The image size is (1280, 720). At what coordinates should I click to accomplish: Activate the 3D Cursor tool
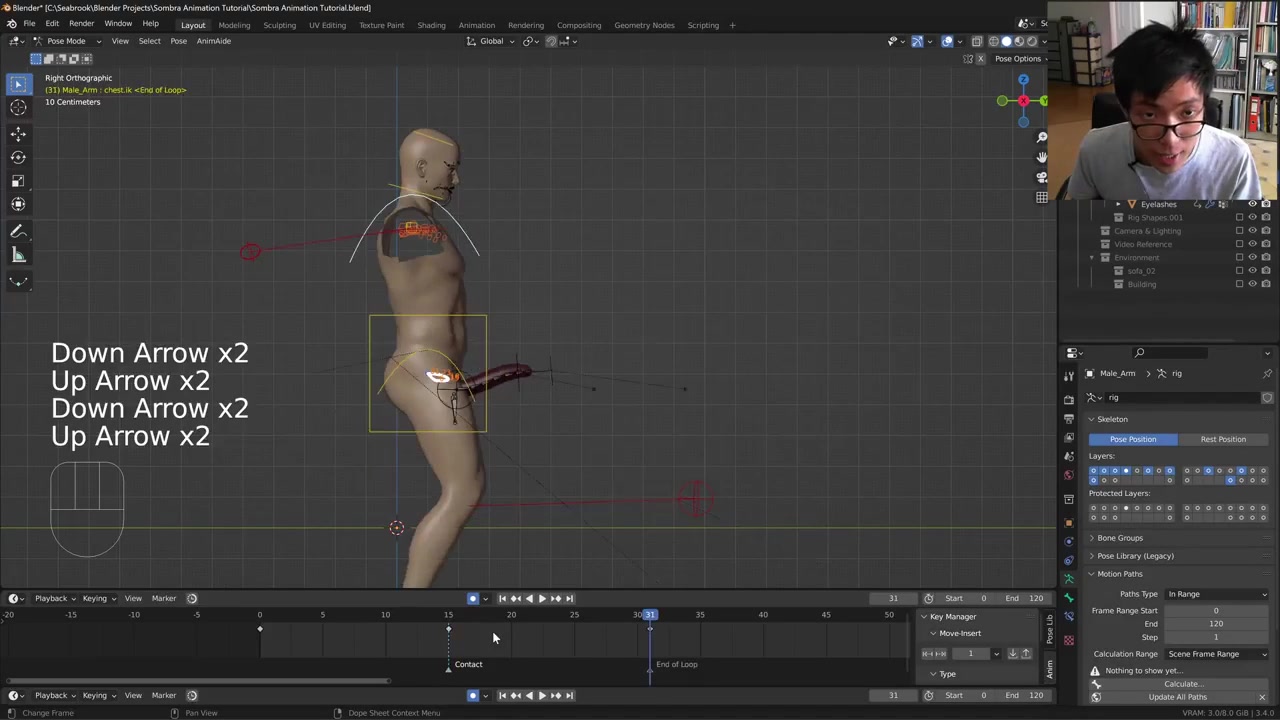pyautogui.click(x=18, y=108)
